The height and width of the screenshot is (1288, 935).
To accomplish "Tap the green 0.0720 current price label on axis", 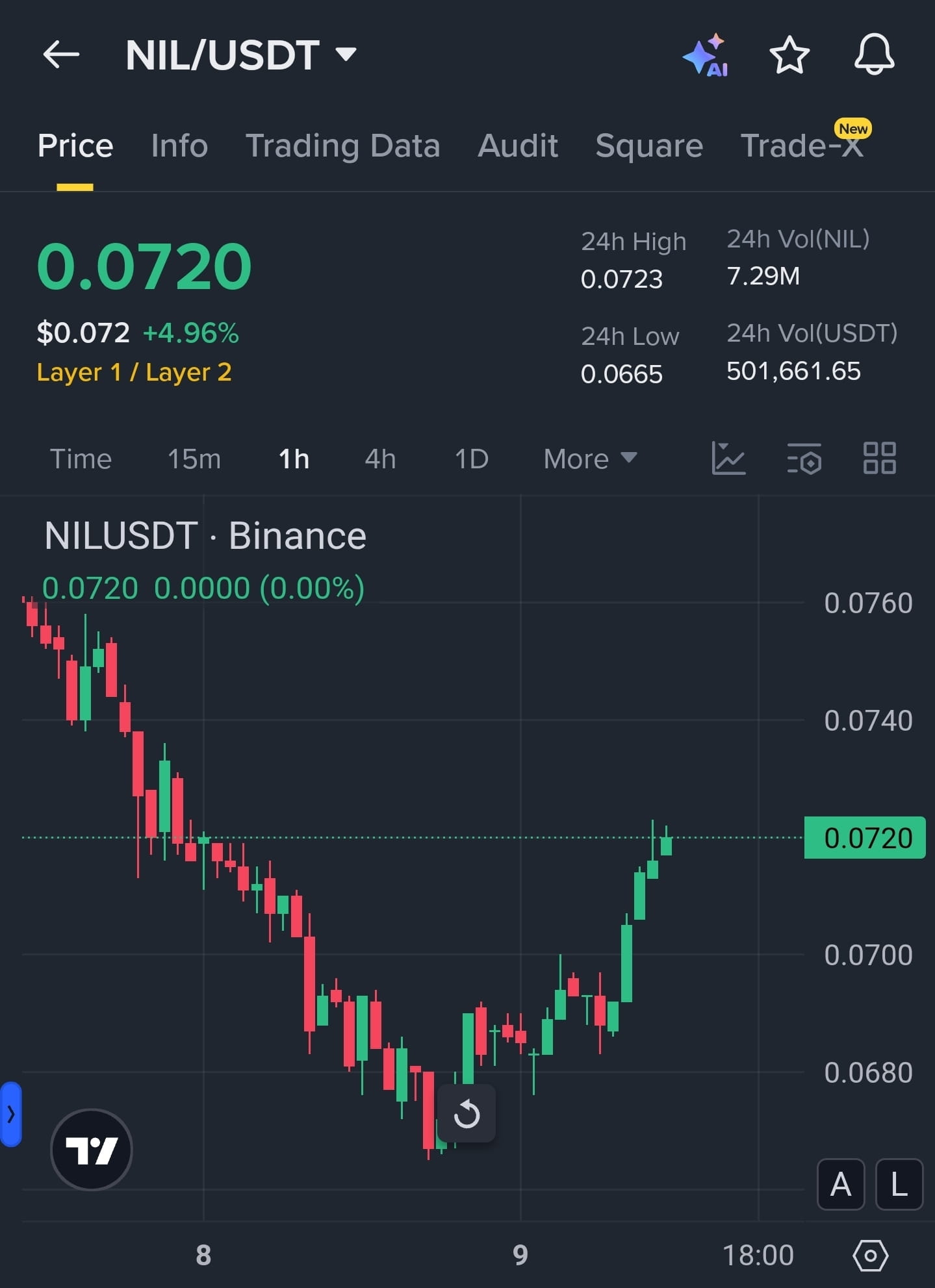I will (865, 838).
